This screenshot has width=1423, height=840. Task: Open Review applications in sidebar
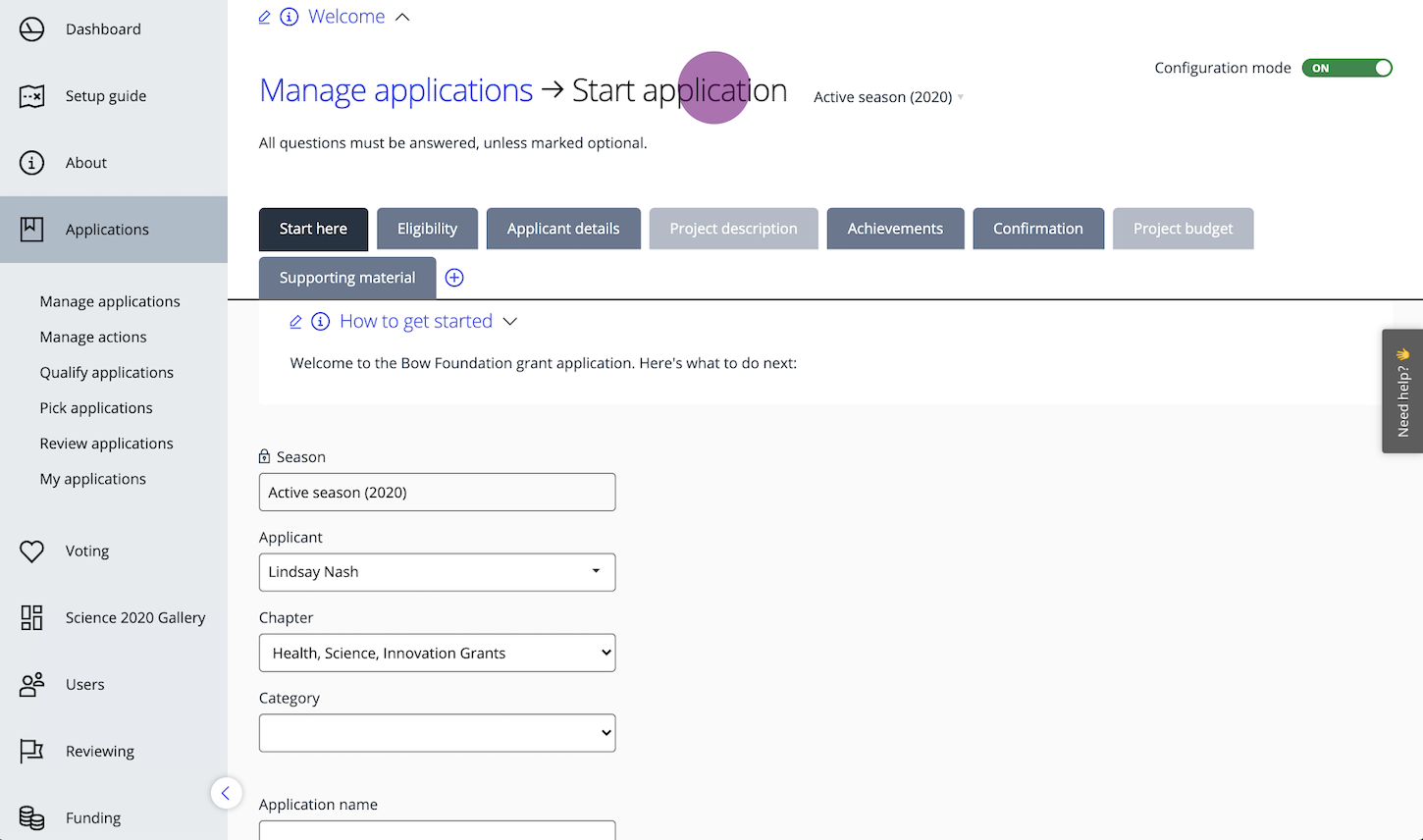[x=106, y=444]
